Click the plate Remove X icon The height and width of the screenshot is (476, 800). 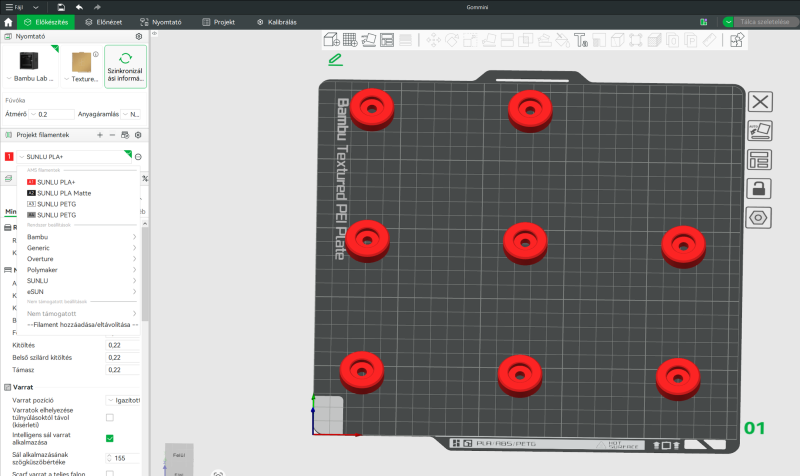(760, 102)
